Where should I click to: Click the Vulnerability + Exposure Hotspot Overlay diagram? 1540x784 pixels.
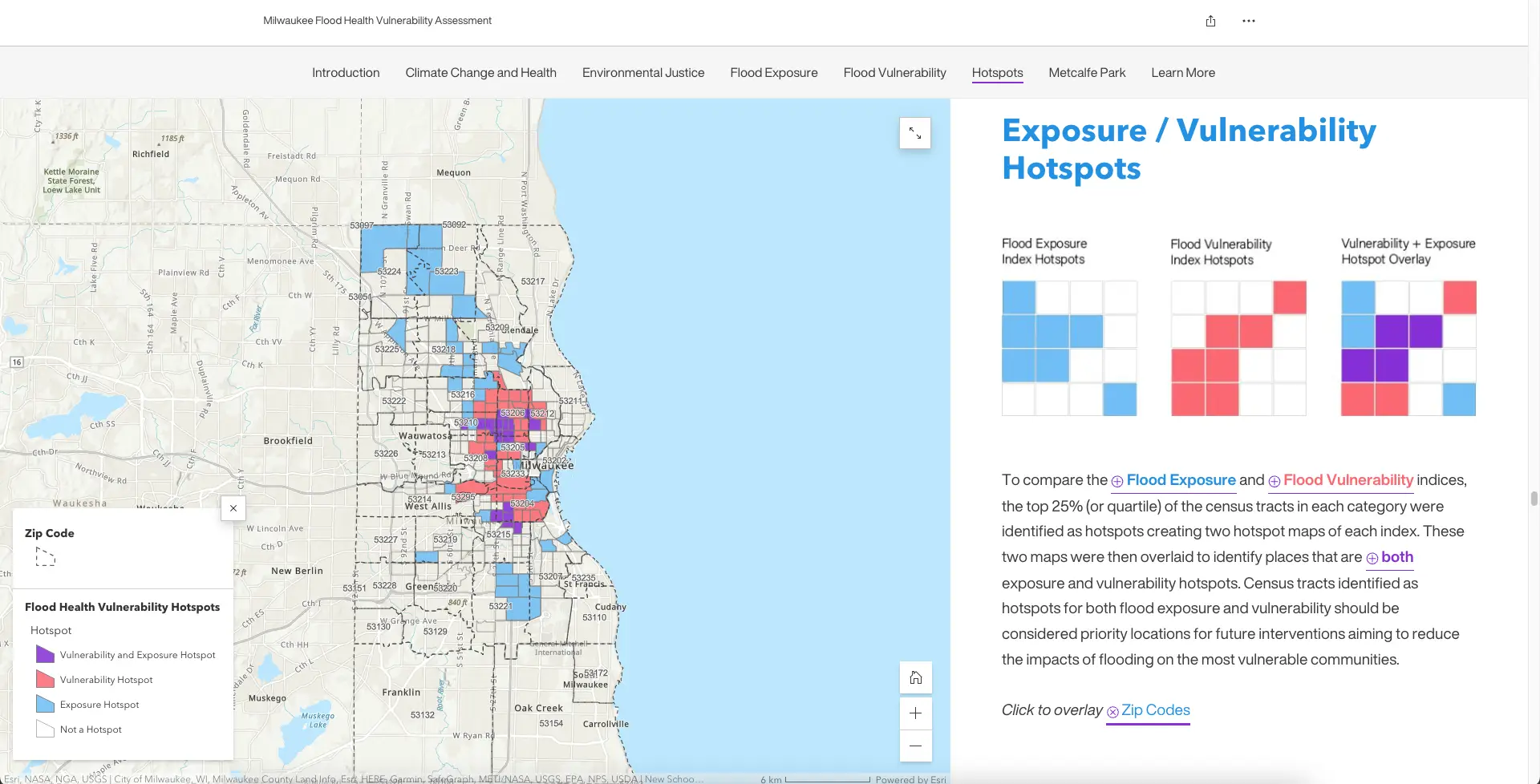(1408, 348)
